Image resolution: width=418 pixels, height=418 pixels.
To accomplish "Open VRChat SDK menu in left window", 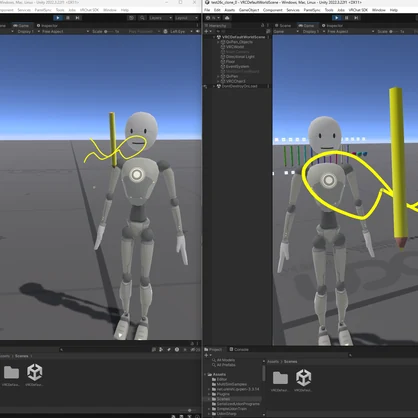I will [89, 10].
